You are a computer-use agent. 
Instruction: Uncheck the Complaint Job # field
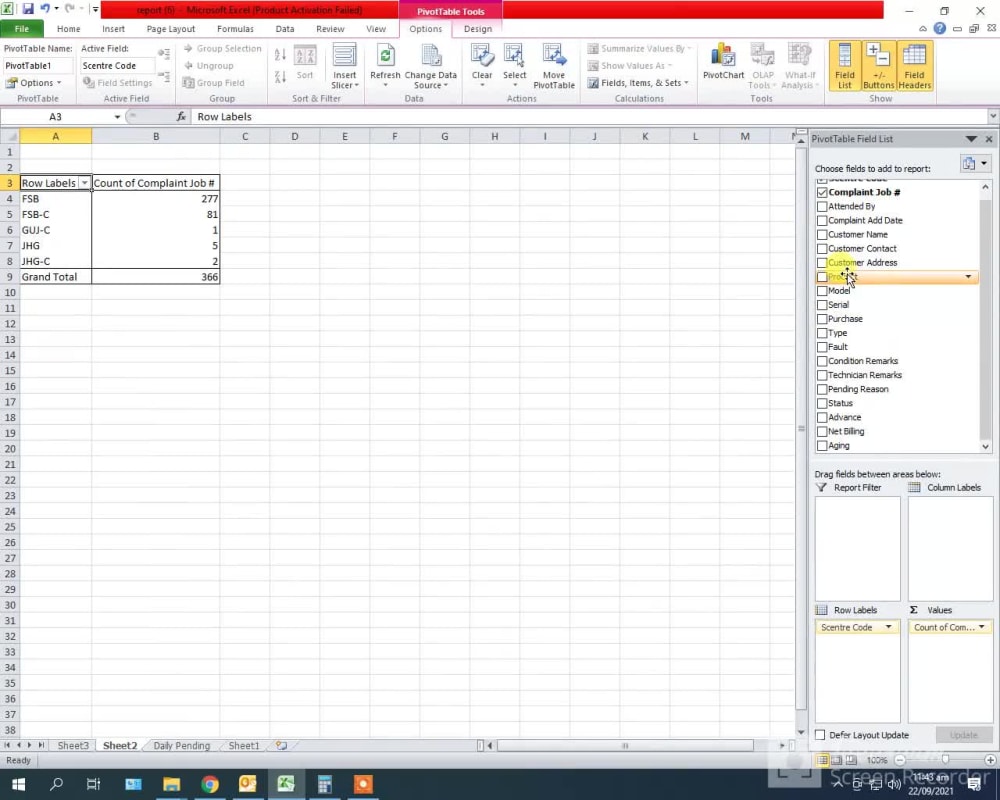821,192
